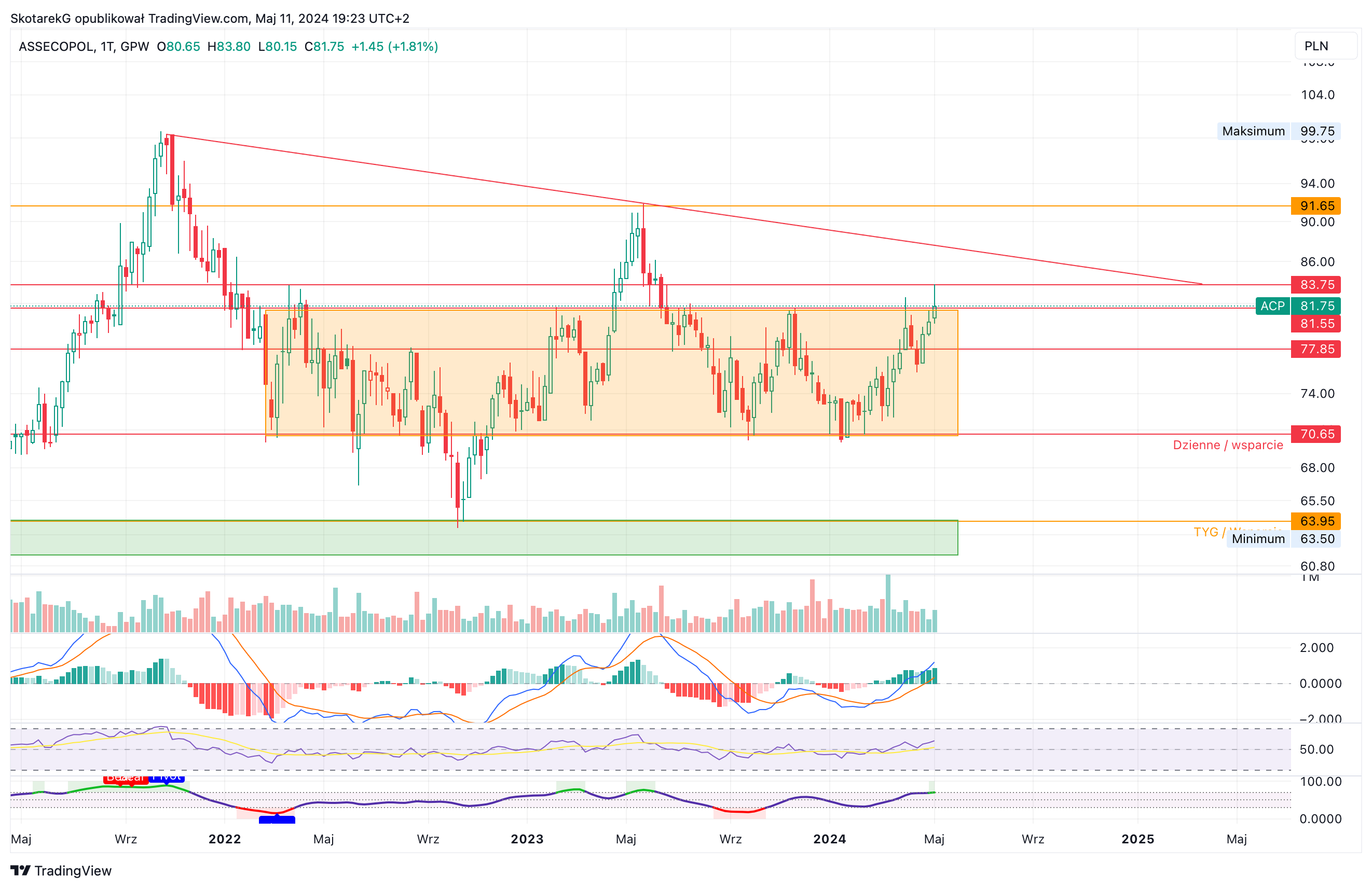Click the ASSECOPOL symbol title
The width and height of the screenshot is (1372, 889).
point(56,46)
